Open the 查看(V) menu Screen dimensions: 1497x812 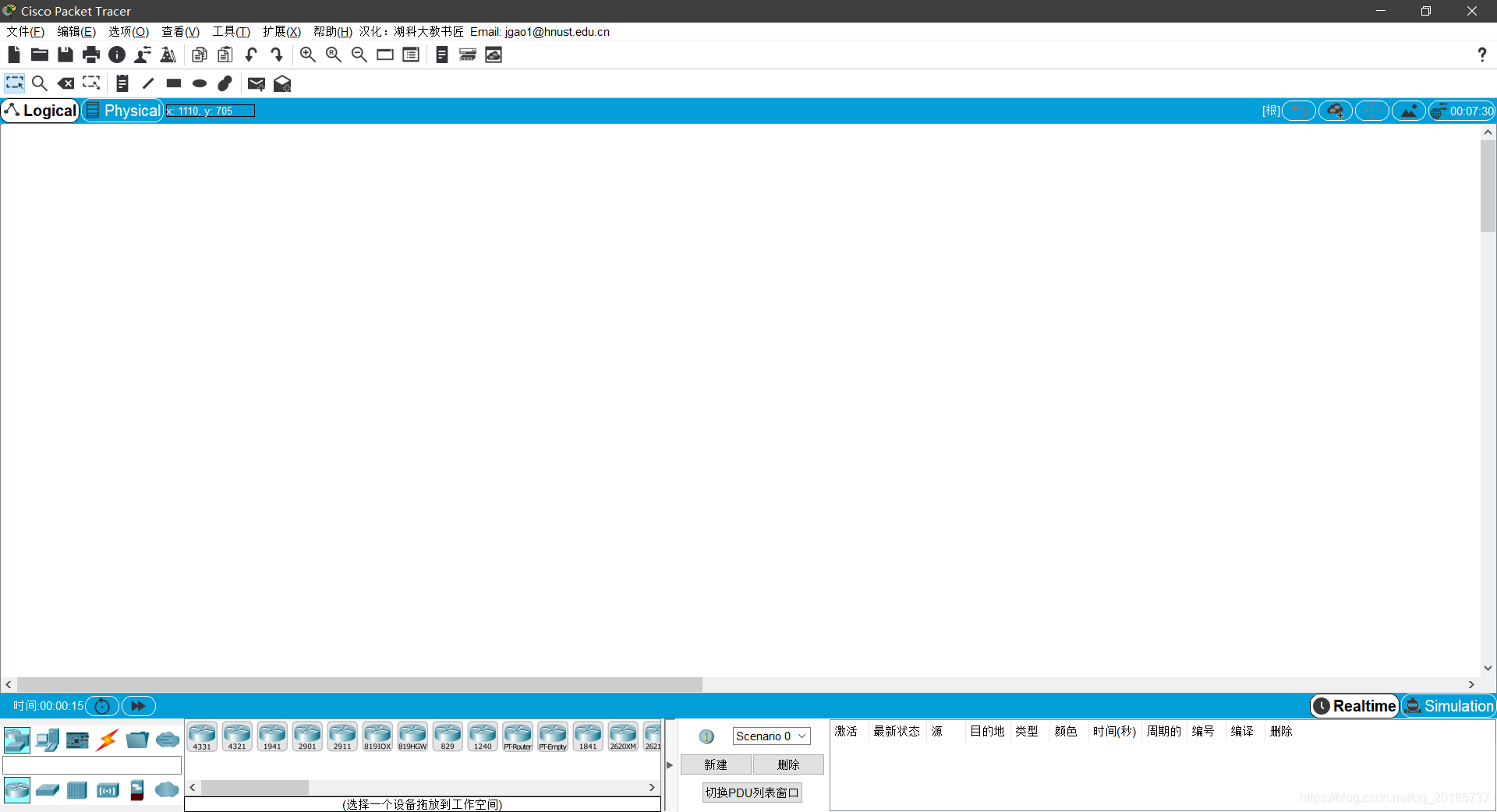click(x=180, y=32)
